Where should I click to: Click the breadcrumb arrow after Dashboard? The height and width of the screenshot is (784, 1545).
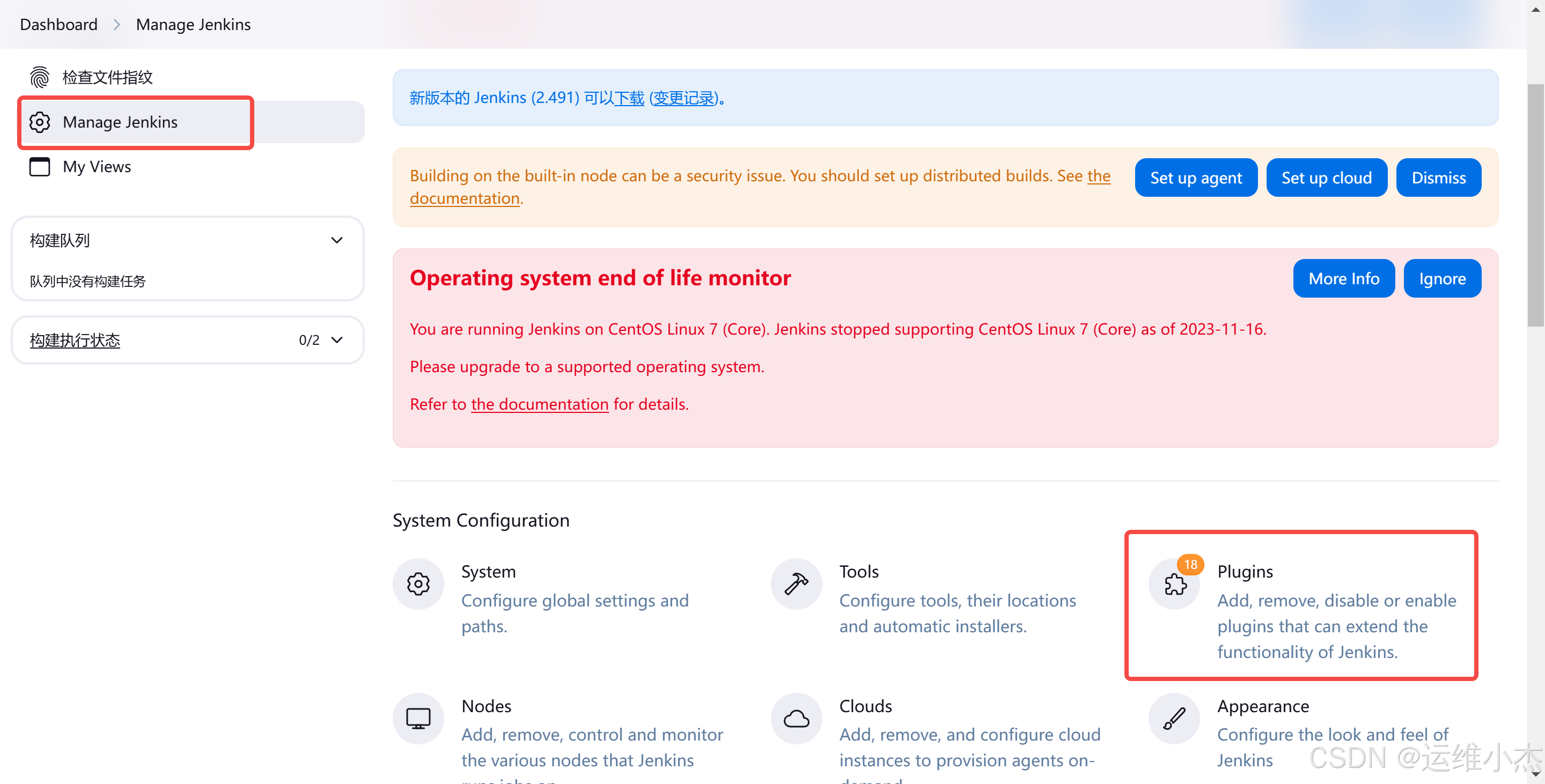(117, 25)
